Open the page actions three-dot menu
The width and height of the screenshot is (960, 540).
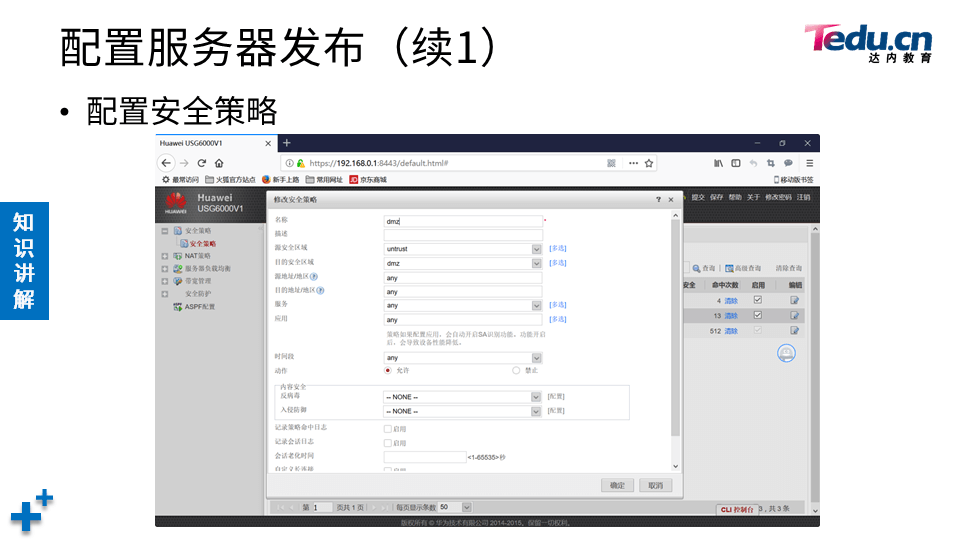coord(633,163)
